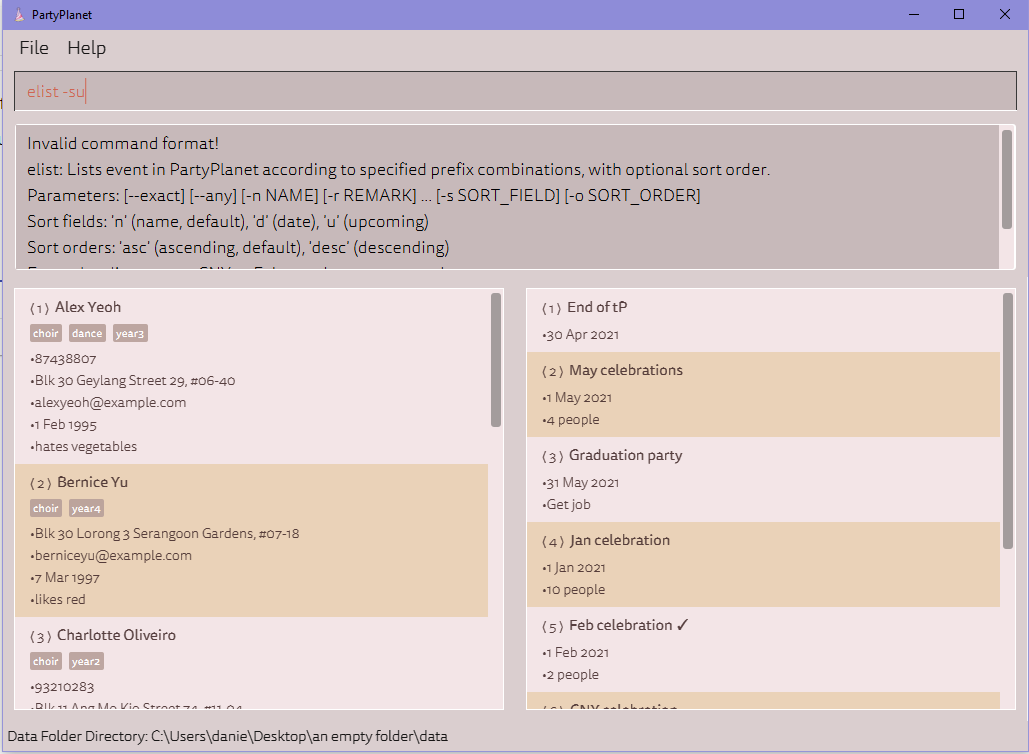Click the Parameters help line
The height and width of the screenshot is (754, 1029).
click(x=364, y=196)
